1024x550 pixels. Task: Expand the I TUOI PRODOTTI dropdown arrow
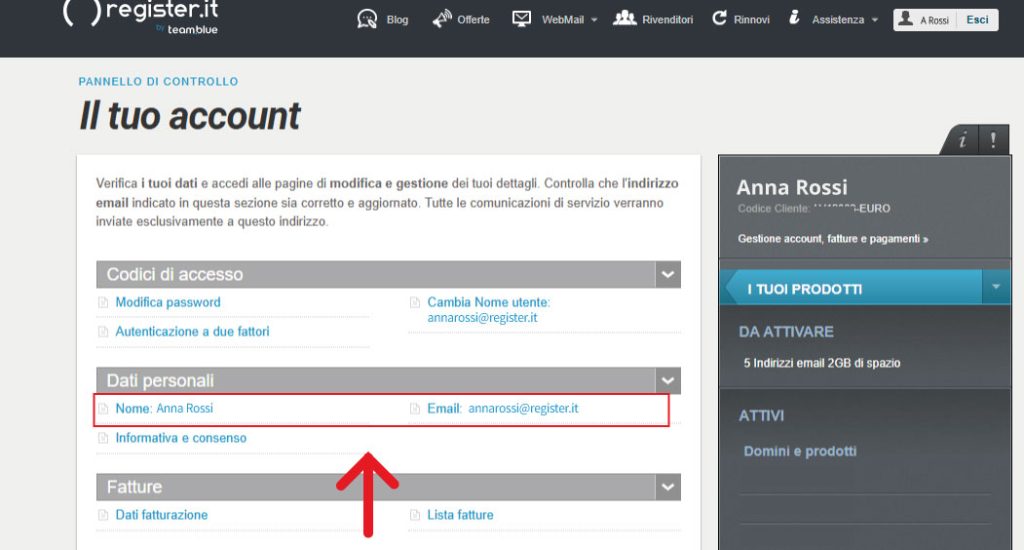click(996, 288)
